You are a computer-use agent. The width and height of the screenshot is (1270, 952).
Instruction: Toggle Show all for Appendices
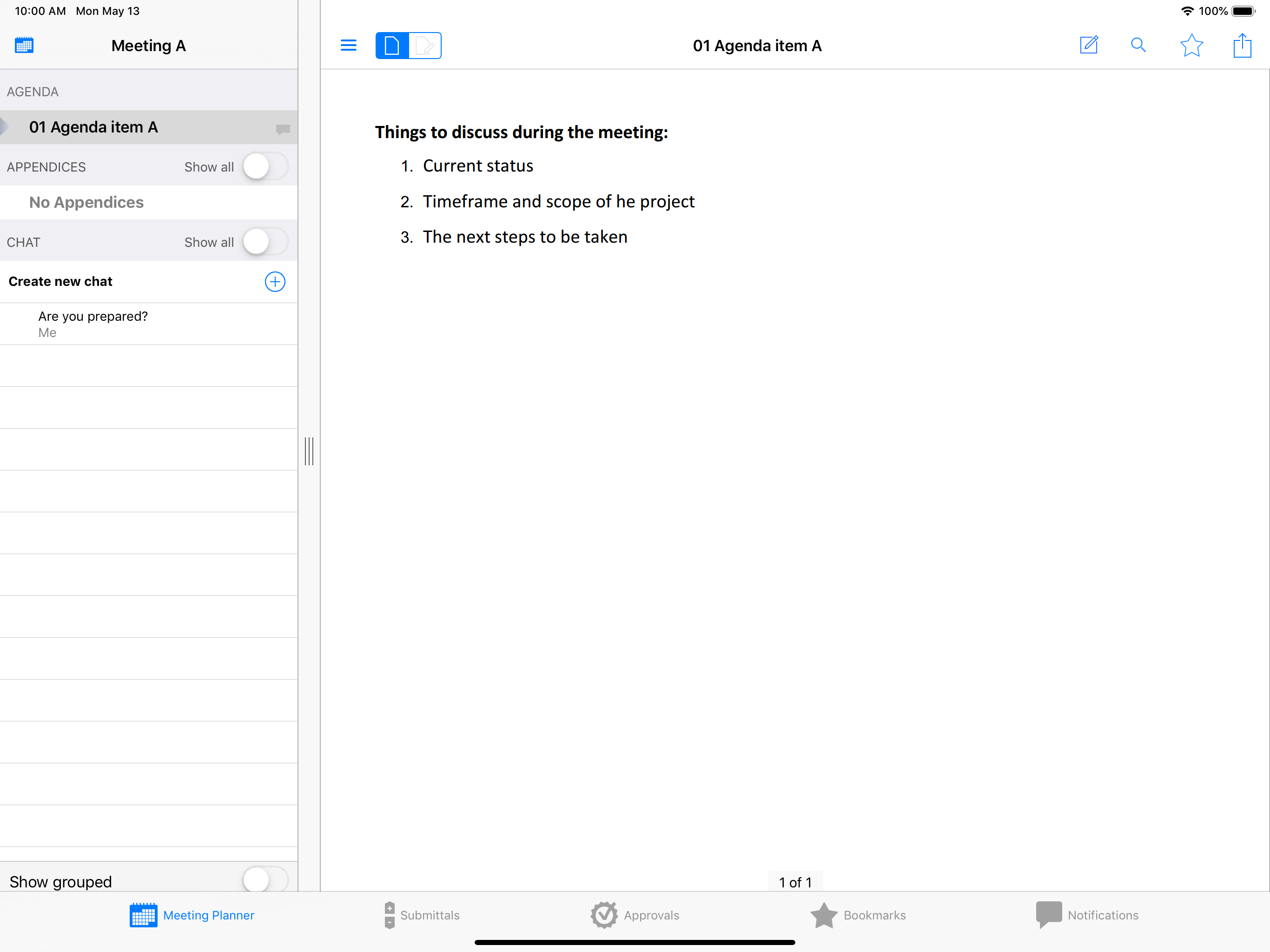[265, 166]
